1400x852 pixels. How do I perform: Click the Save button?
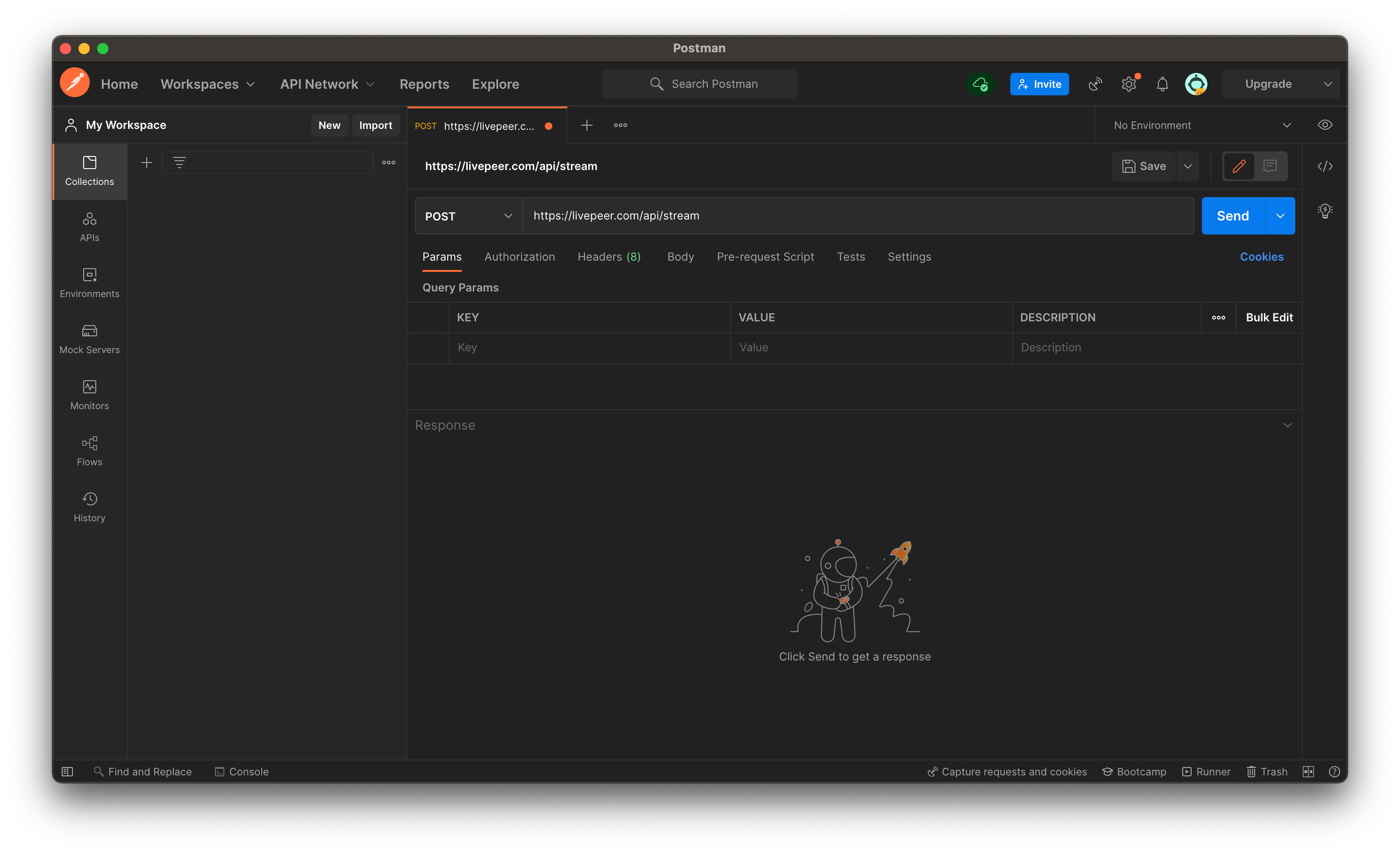(1144, 166)
